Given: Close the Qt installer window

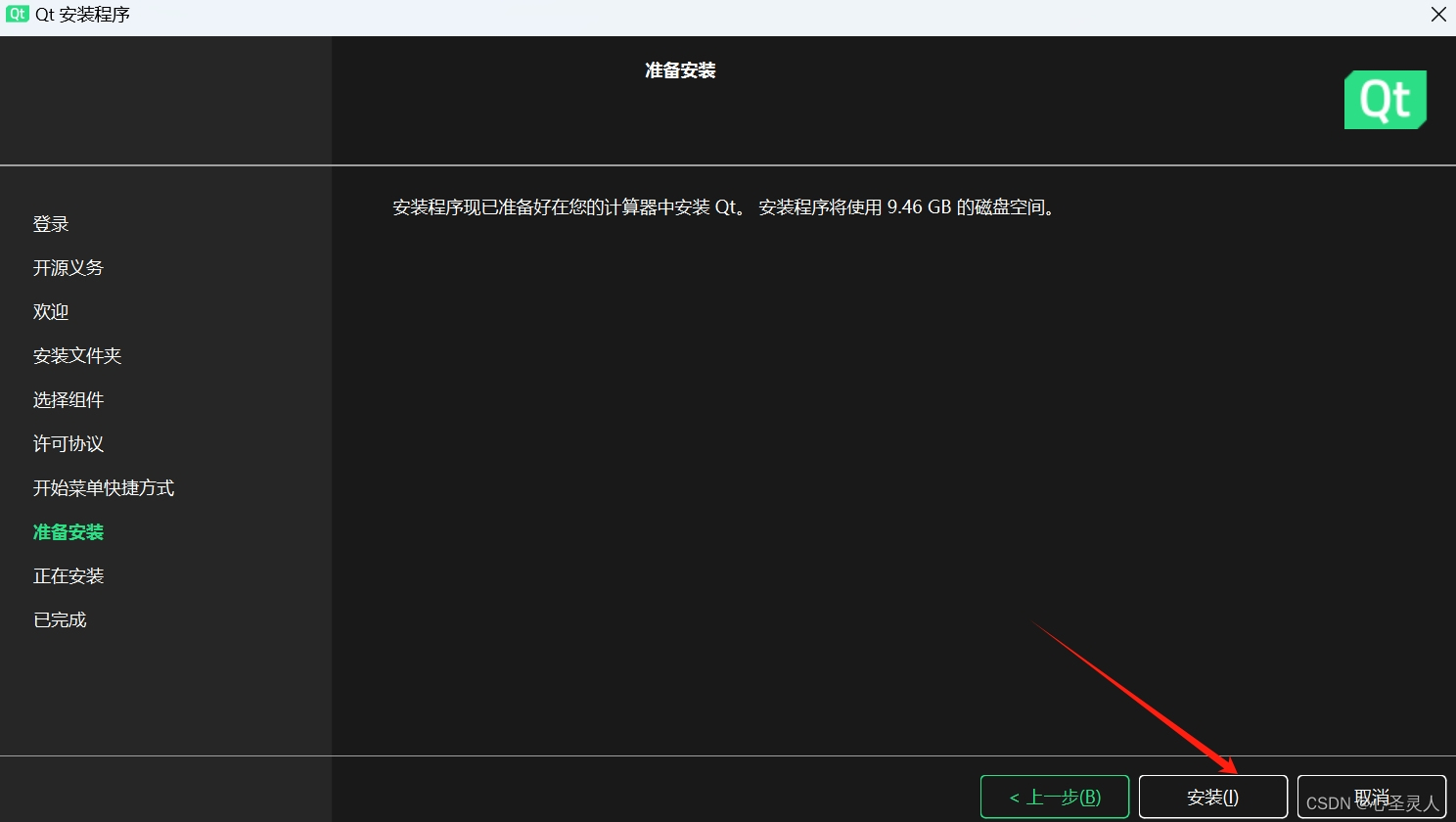Looking at the screenshot, I should coord(1437,14).
